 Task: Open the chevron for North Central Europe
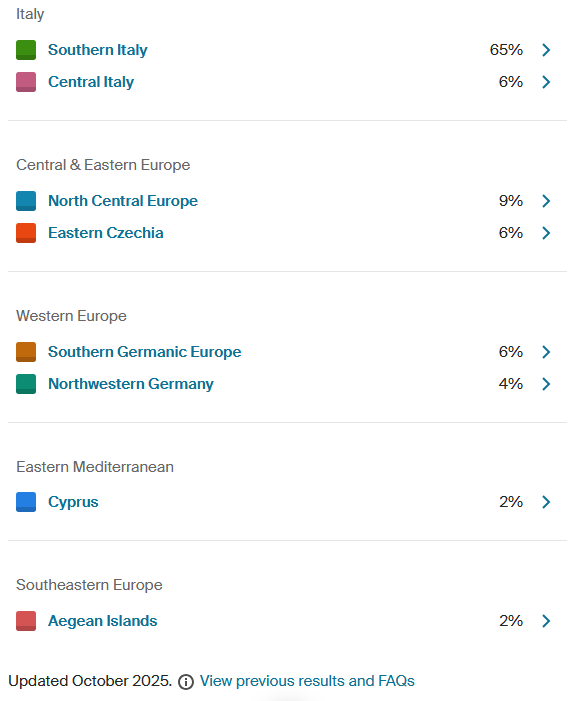coord(546,201)
